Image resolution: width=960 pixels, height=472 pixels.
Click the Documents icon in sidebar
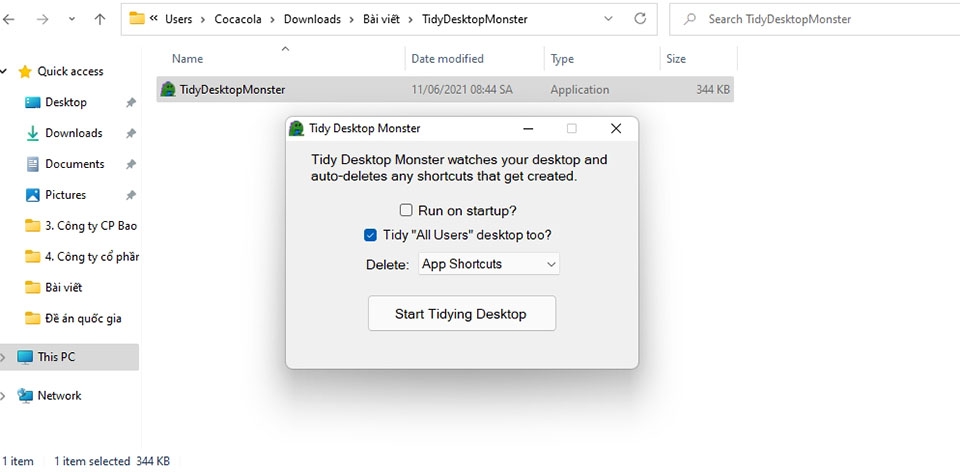[x=32, y=164]
